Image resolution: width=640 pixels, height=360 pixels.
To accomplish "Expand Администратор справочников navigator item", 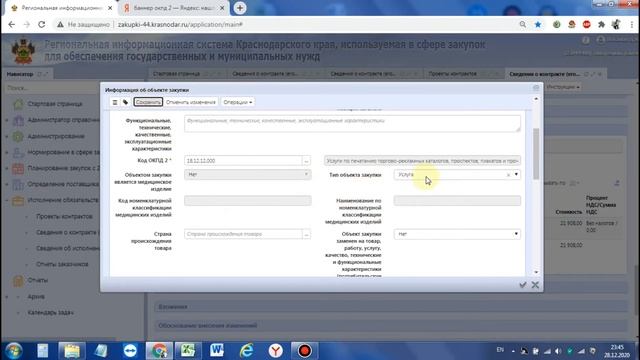I will pos(7,120).
